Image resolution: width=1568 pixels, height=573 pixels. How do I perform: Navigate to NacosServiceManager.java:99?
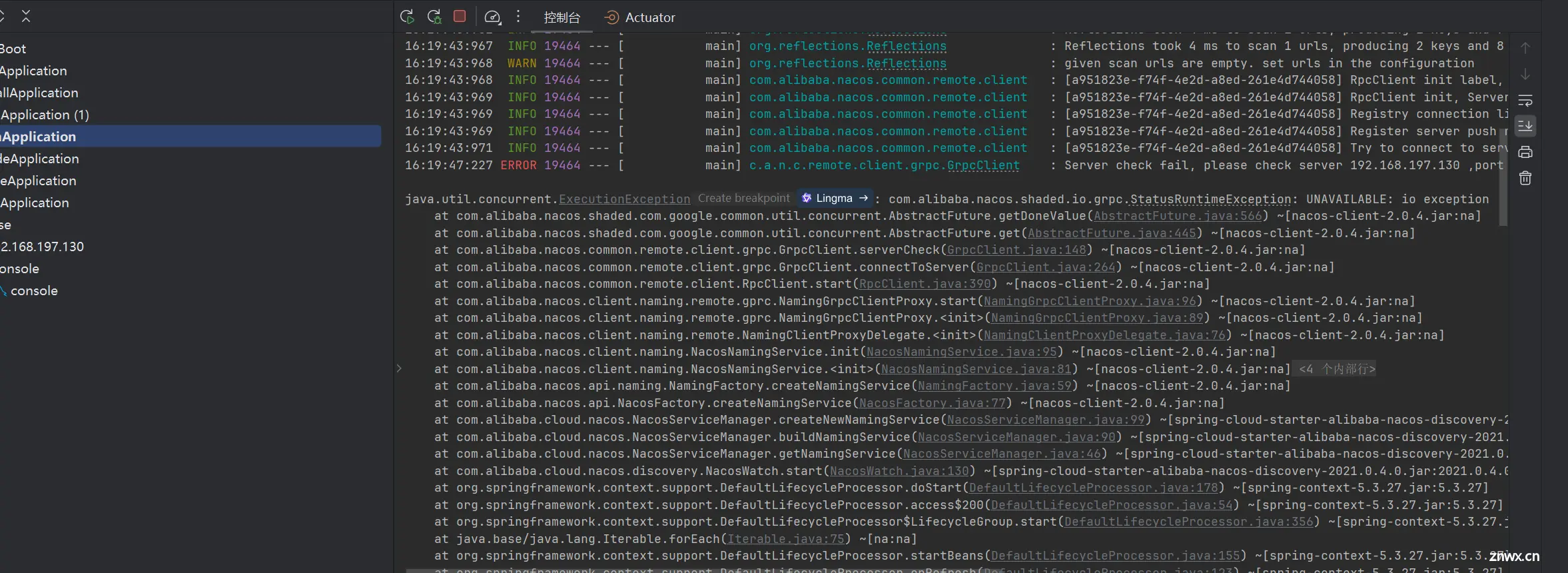[x=1046, y=420]
